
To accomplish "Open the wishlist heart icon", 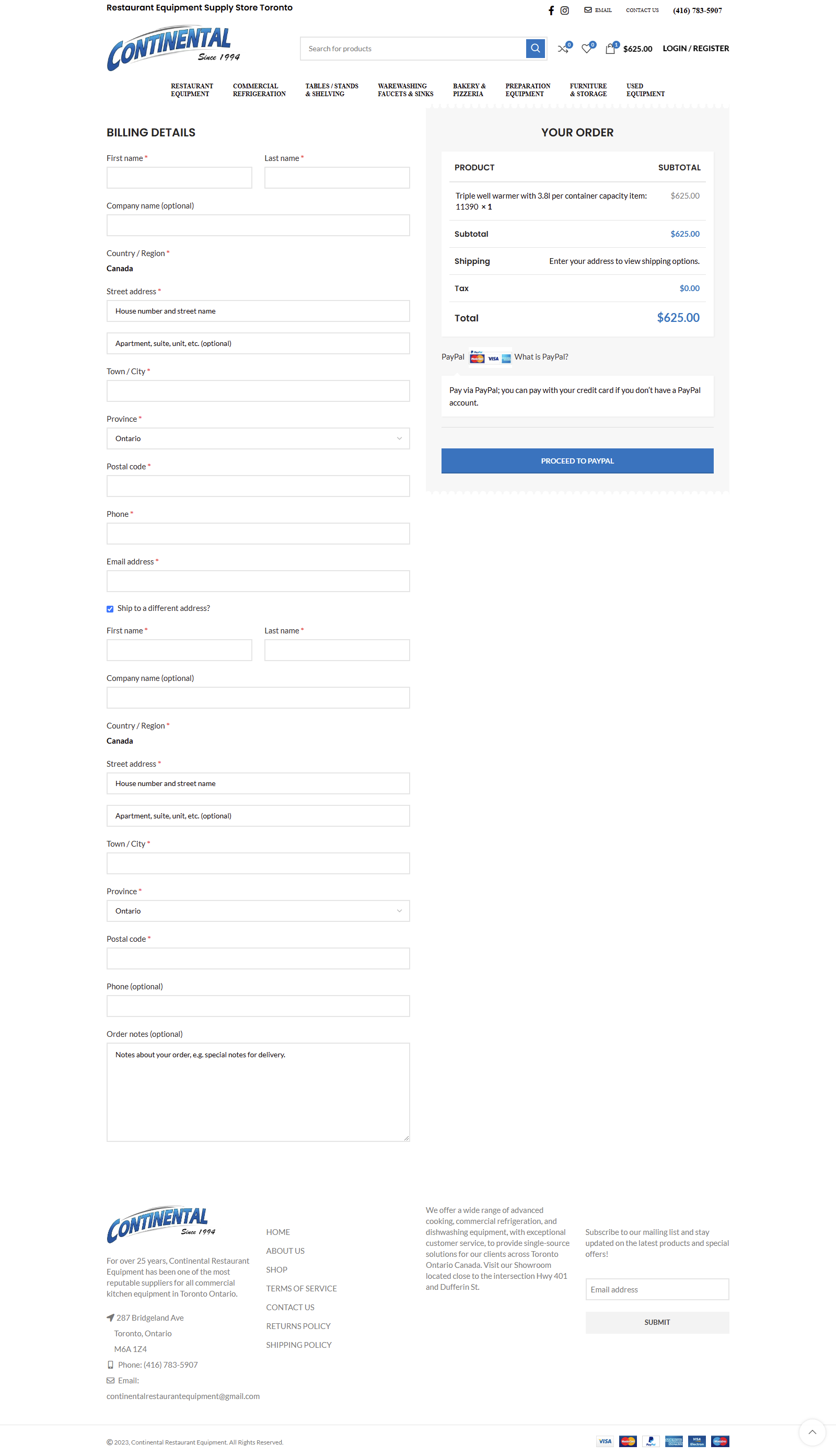I will click(x=587, y=49).
